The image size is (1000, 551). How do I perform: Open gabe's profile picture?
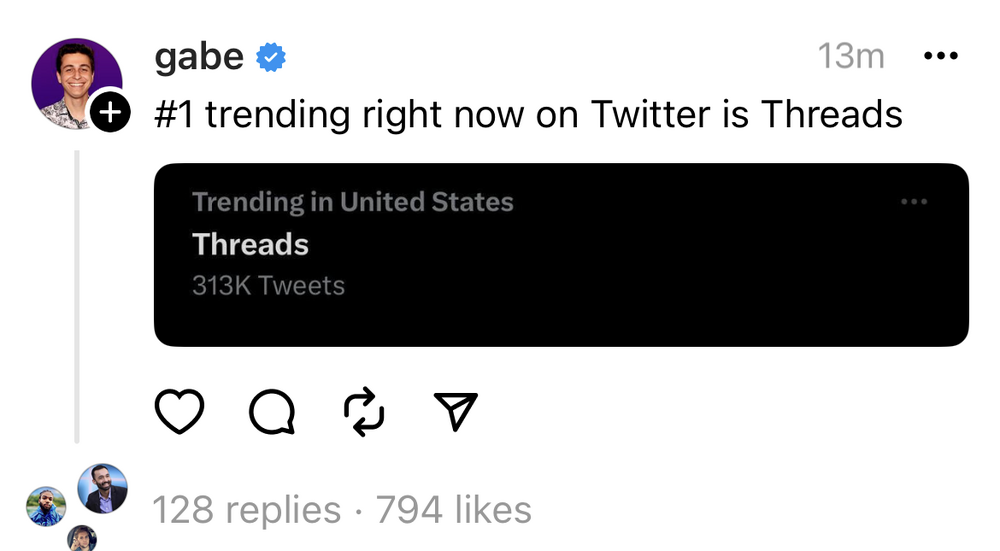(x=76, y=82)
